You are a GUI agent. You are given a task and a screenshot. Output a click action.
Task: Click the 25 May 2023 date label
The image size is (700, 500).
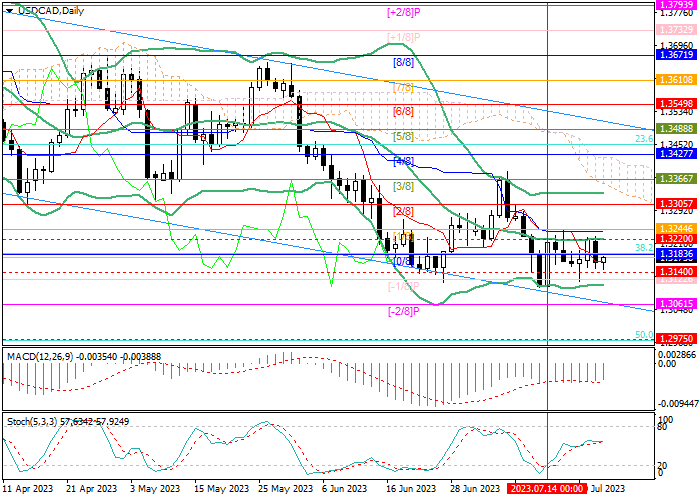pos(285,489)
